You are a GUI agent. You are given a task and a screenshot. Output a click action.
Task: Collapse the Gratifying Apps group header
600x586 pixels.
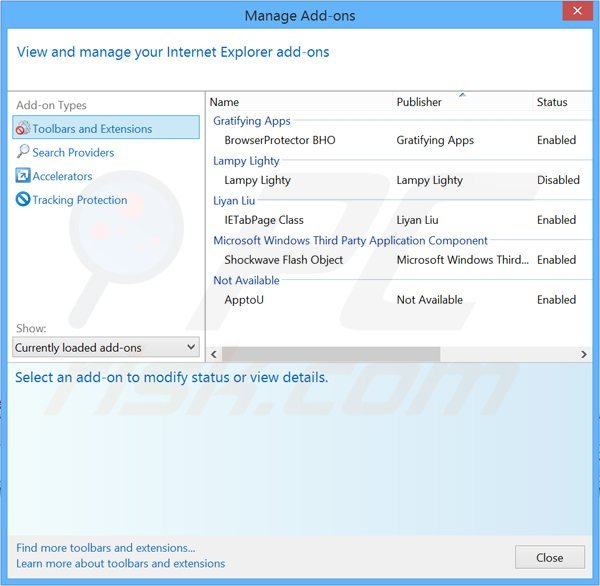pyautogui.click(x=252, y=121)
